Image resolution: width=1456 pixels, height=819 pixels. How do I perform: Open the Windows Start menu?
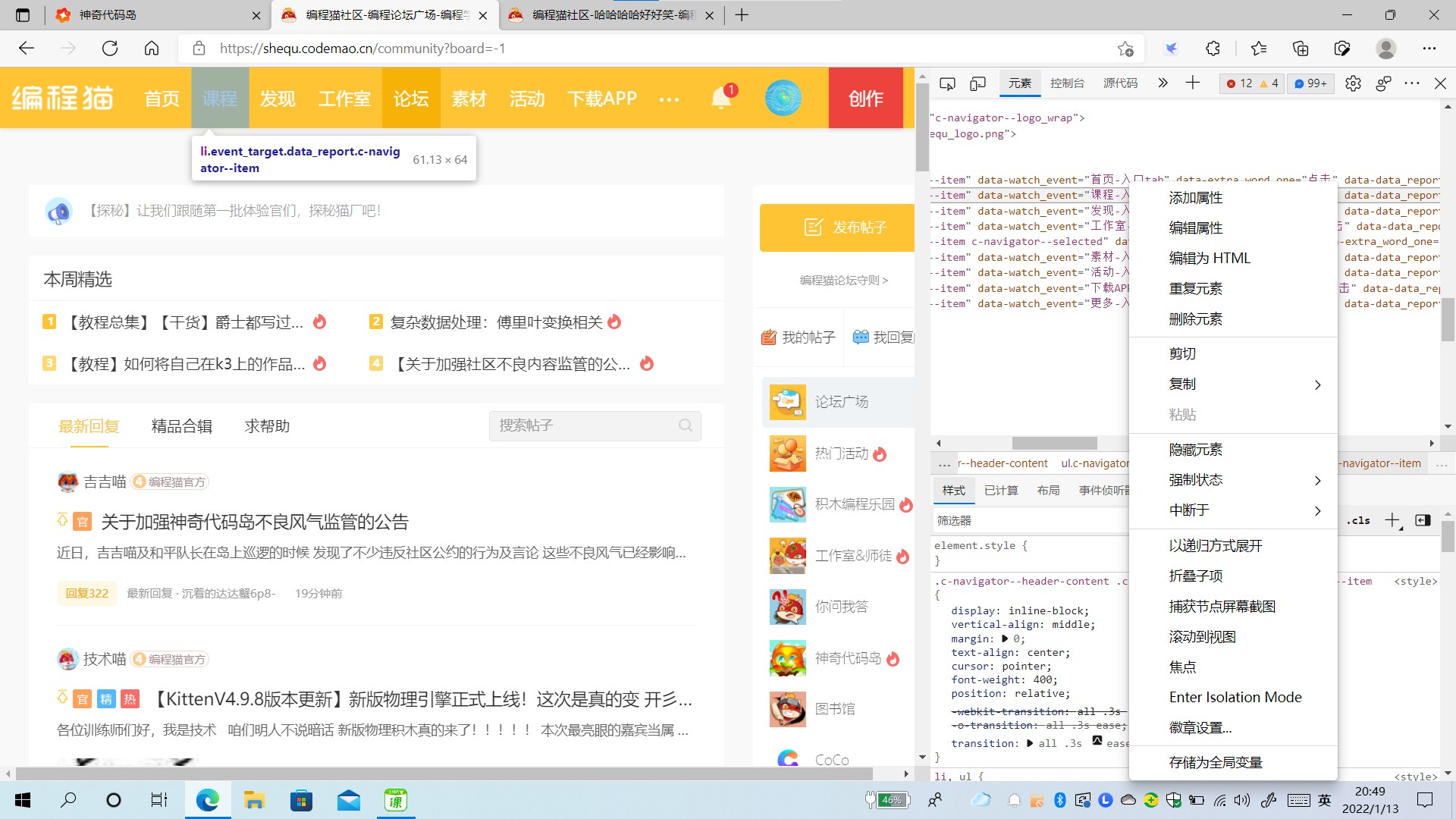(23, 800)
